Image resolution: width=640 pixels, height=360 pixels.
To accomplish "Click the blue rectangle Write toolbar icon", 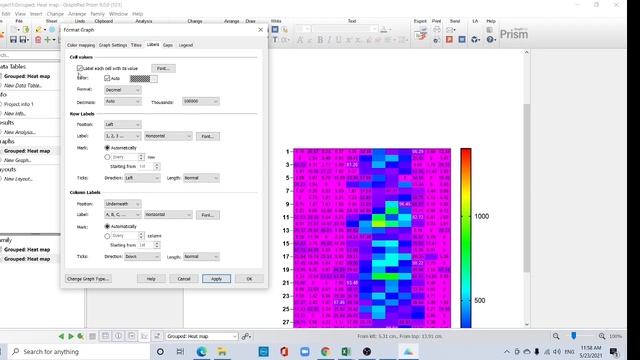I will [275, 29].
